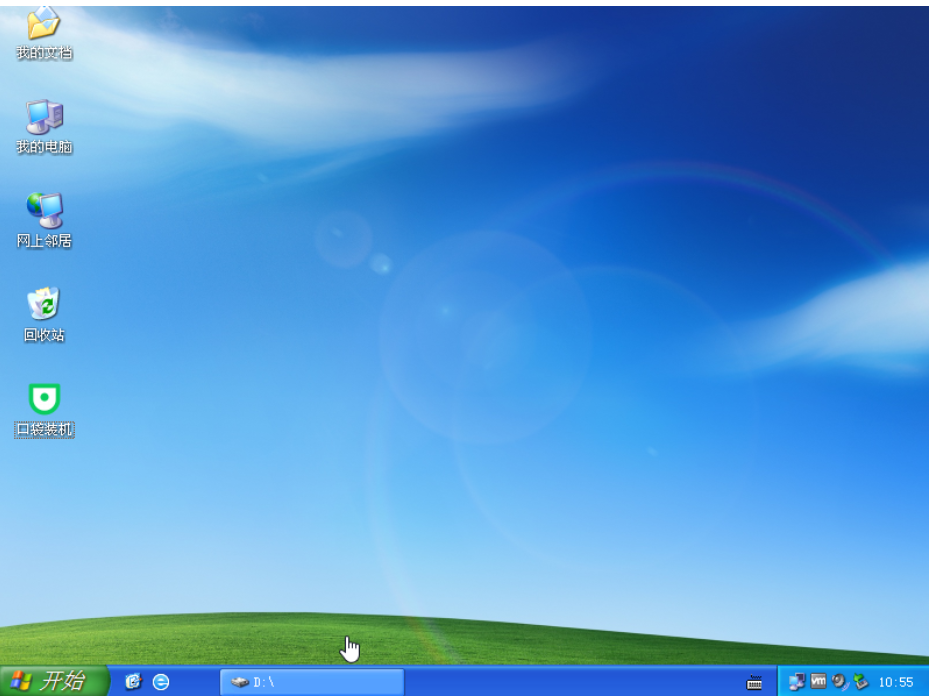Click the 网上邻居 network icon
This screenshot has width=933, height=698.
coord(44,210)
